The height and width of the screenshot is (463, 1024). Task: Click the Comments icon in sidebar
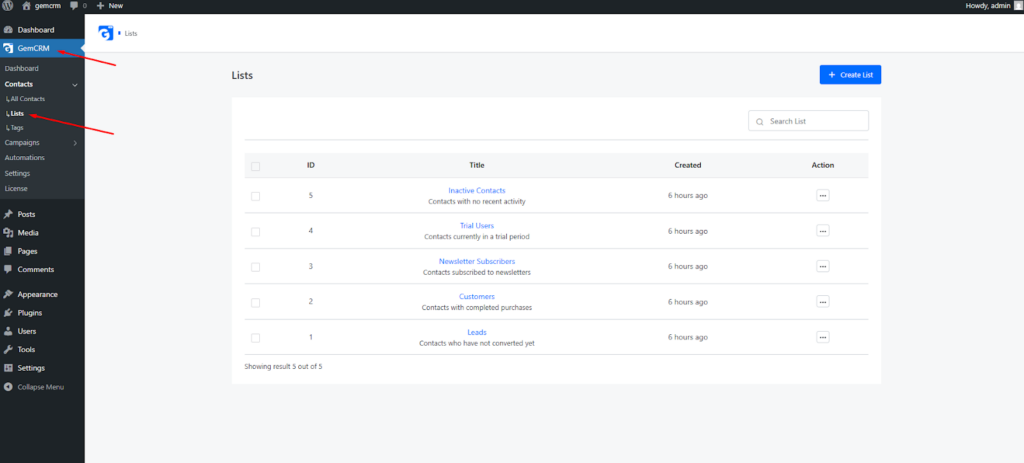(x=8, y=269)
